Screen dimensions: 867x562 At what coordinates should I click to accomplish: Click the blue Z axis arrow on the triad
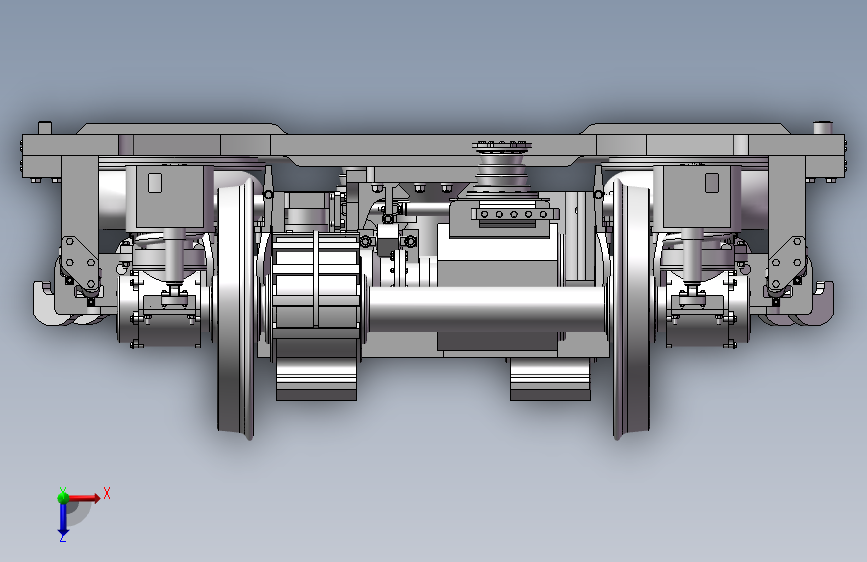pyautogui.click(x=63, y=520)
